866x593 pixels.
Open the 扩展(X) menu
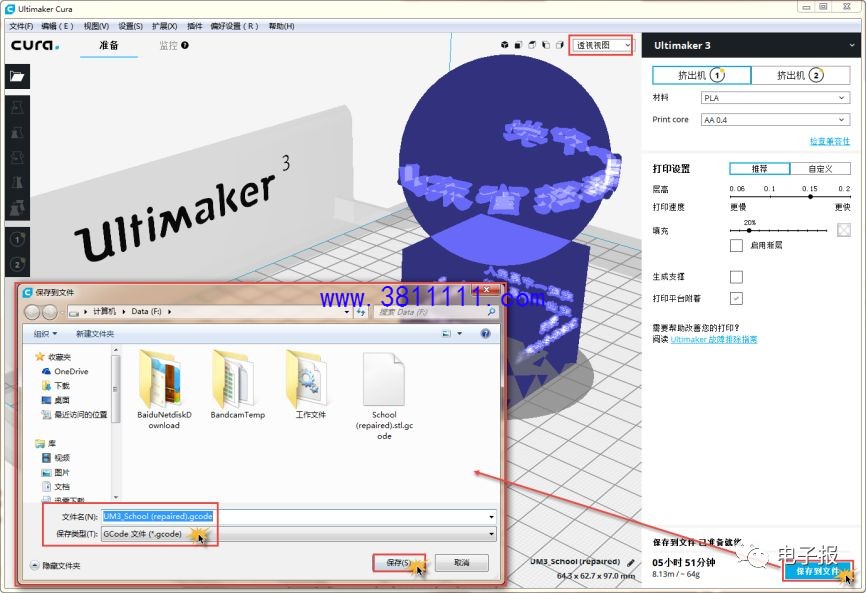165,26
